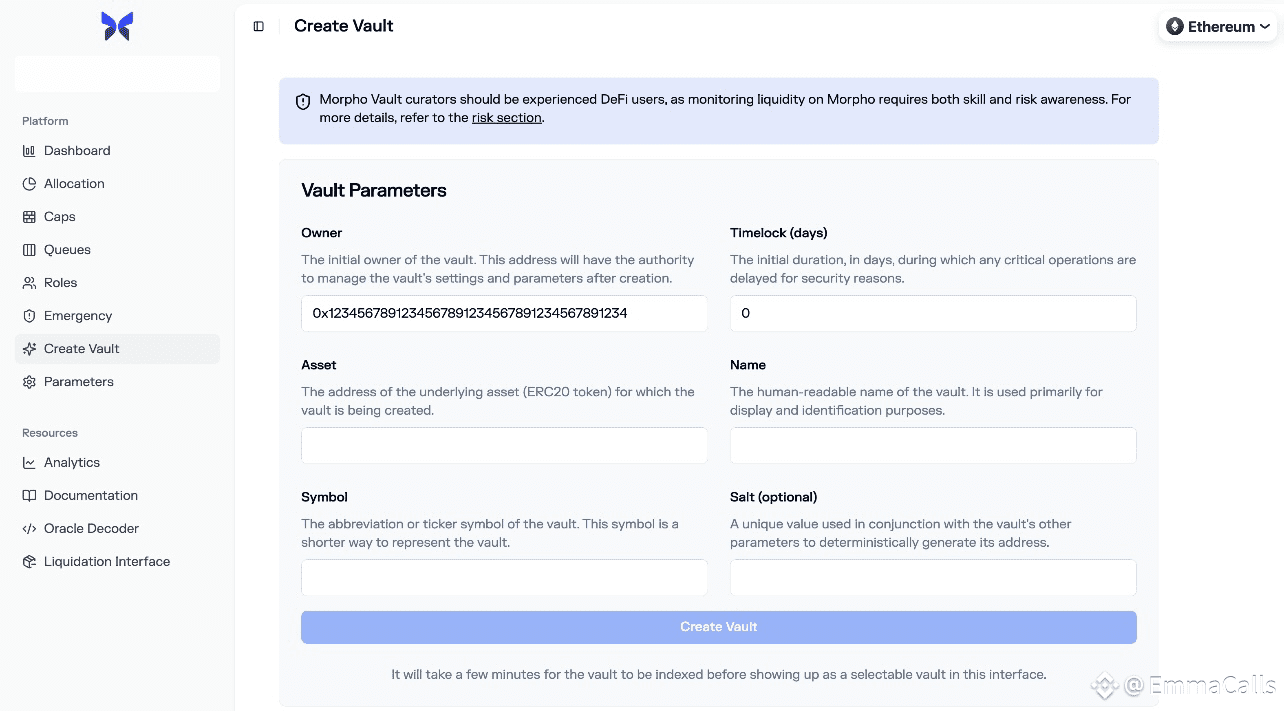
Task: Open Documentation in the sidebar
Action: tap(90, 496)
